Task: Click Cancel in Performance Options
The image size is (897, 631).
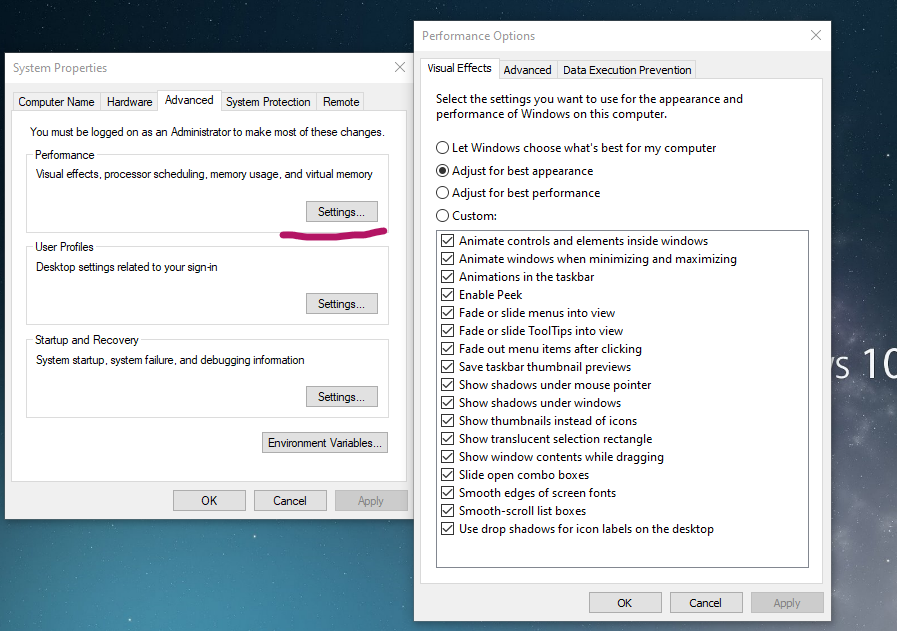Action: pos(705,603)
